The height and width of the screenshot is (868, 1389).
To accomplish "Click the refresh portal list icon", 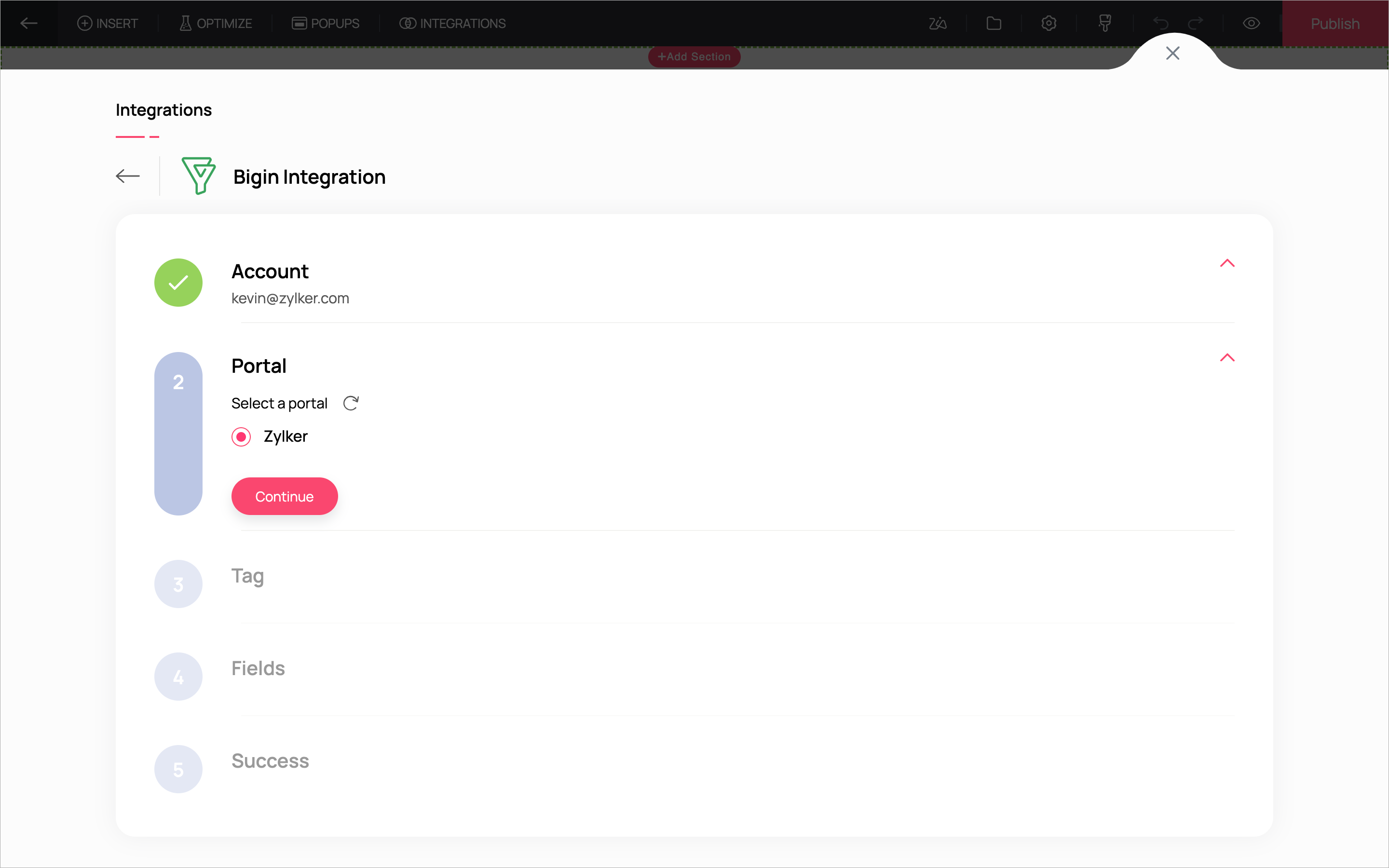I will 351,403.
